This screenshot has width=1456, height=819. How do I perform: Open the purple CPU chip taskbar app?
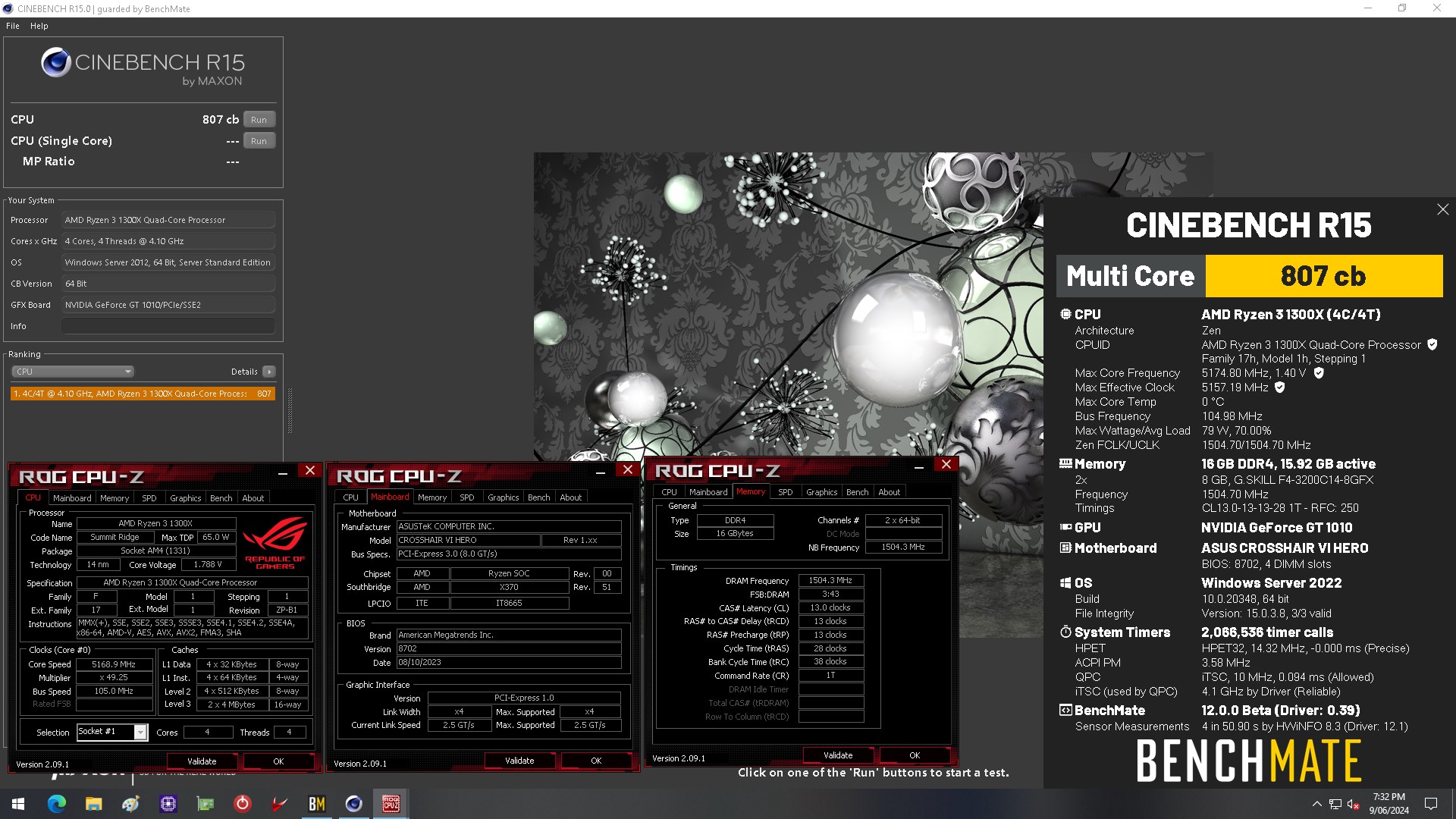pos(168,804)
